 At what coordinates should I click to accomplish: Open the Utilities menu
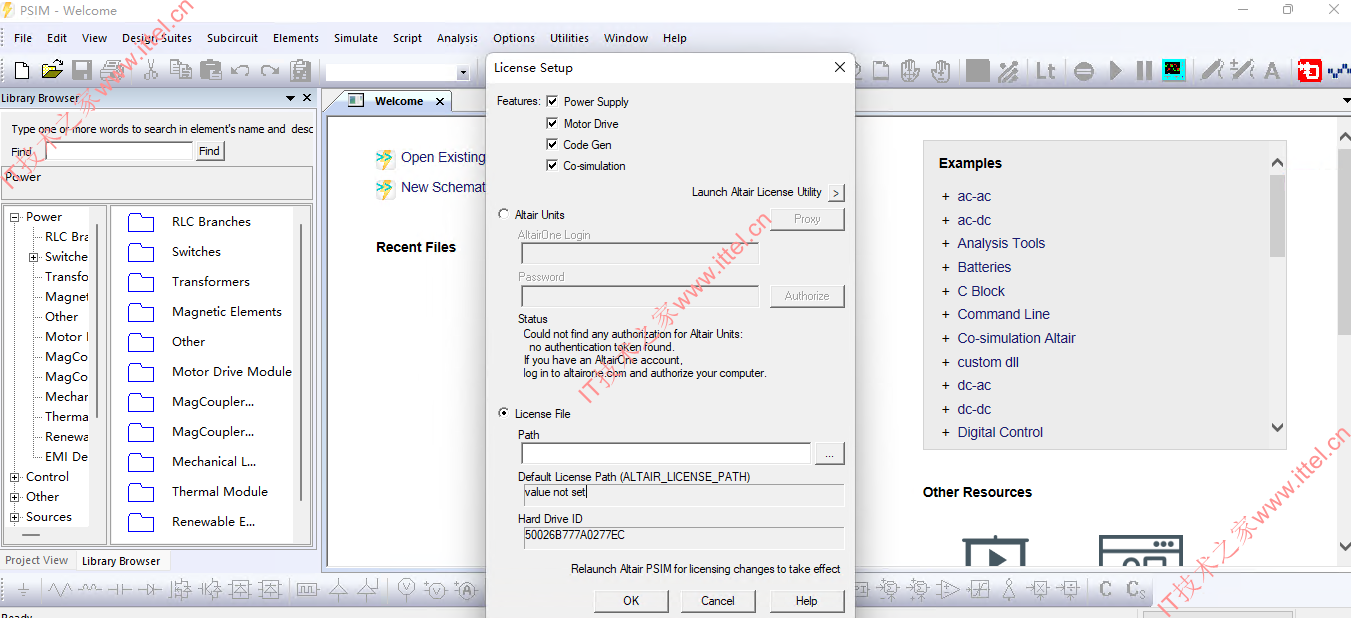pos(569,38)
